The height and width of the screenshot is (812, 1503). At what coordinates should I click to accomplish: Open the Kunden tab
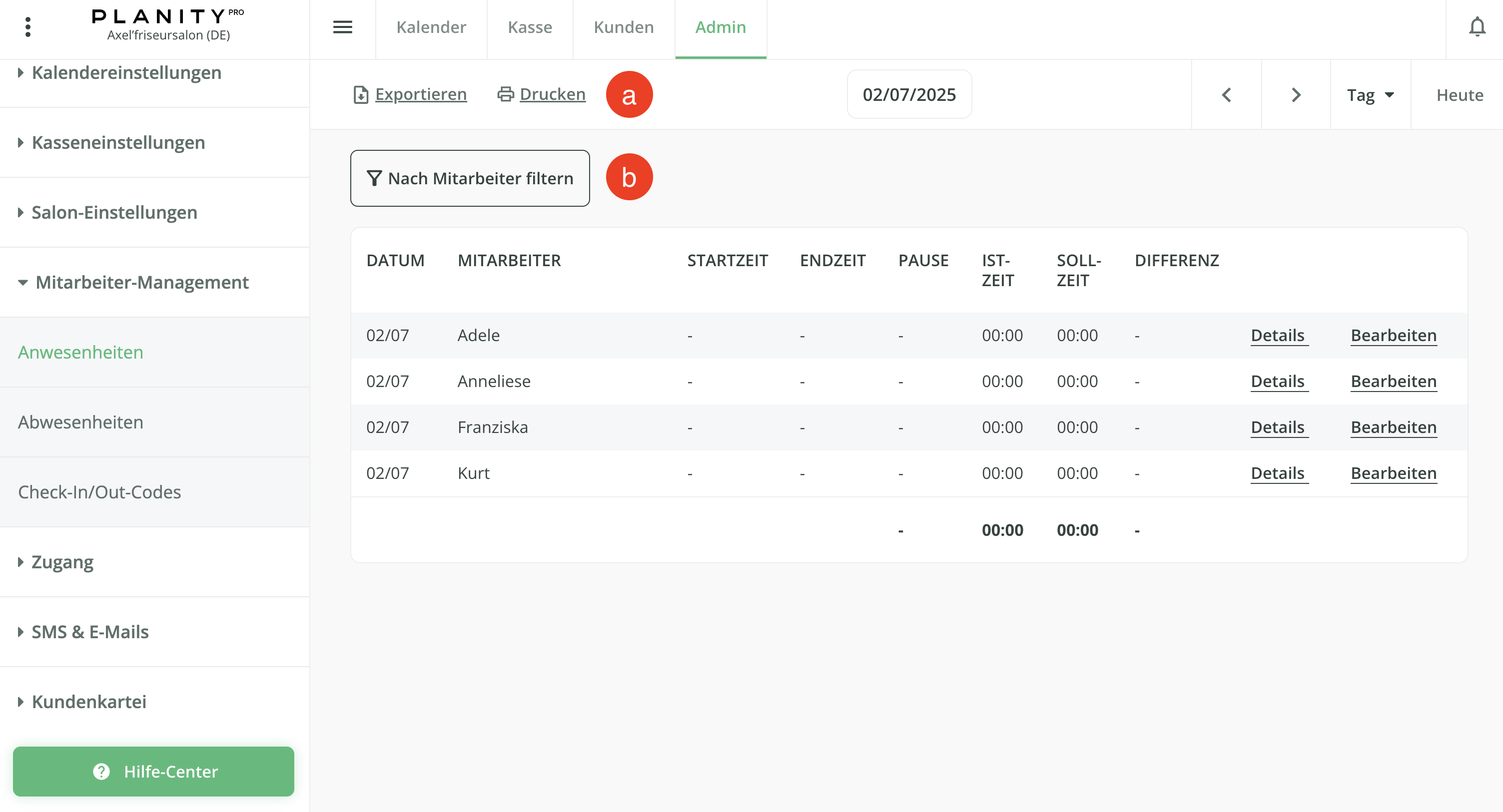point(623,27)
